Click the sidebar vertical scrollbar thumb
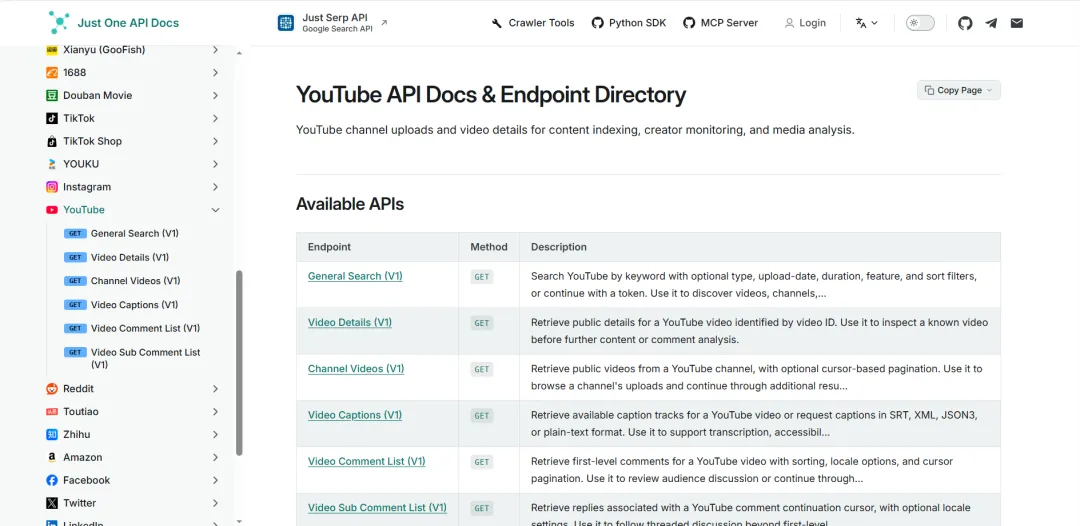1080x526 pixels. coord(239,362)
